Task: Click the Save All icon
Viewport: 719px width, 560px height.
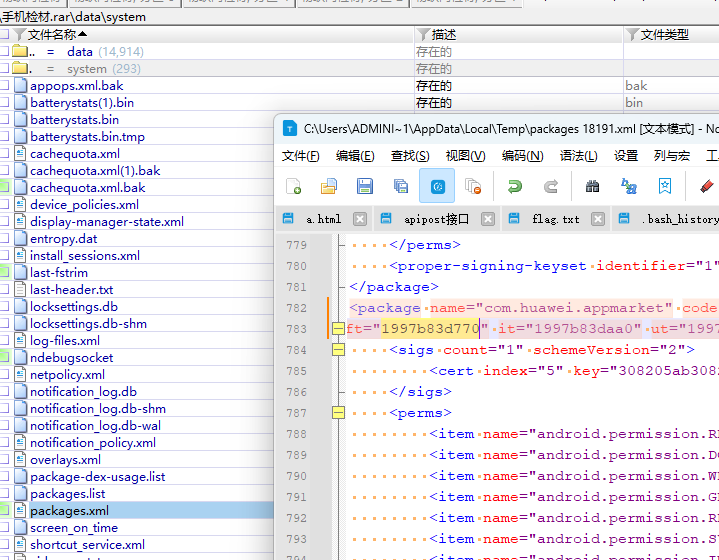Action: [x=401, y=186]
